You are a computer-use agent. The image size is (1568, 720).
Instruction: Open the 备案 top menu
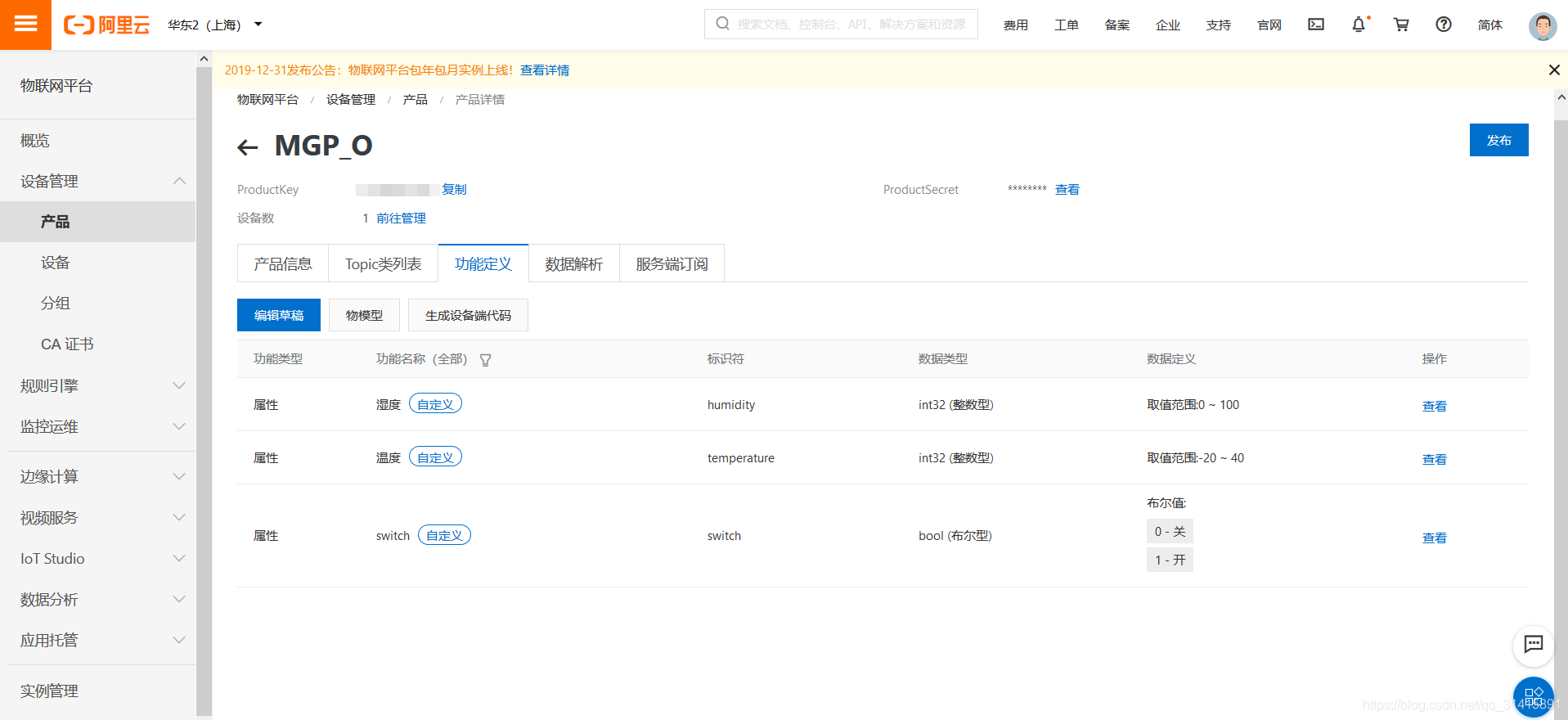[1117, 25]
